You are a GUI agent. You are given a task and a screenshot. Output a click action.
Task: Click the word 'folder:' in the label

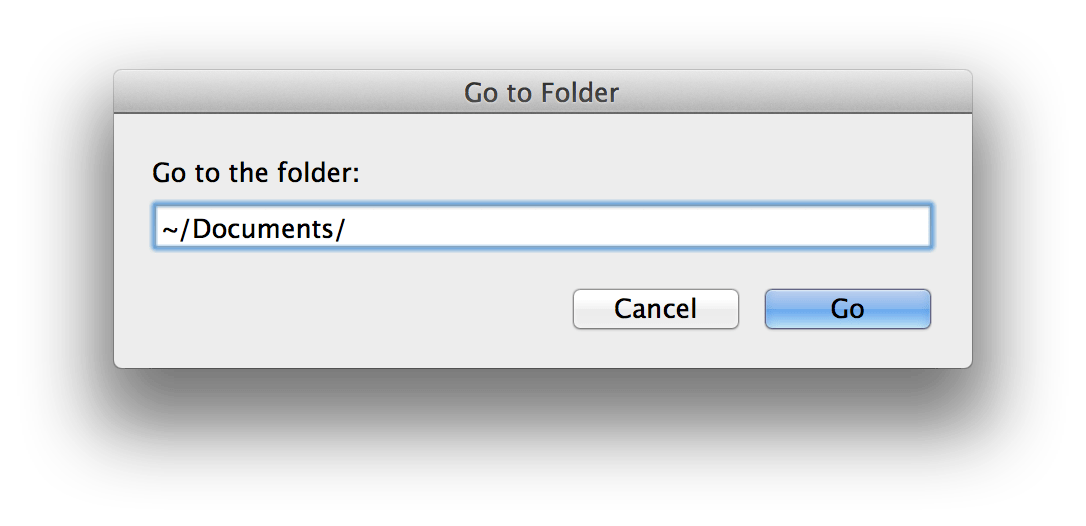(x=321, y=172)
